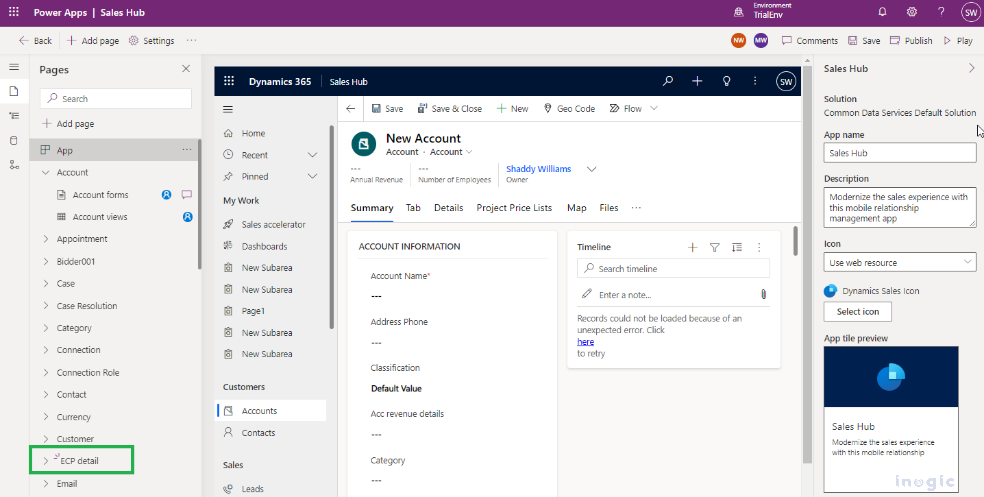Open Sales accelerator in My Work
The image size is (984, 497).
point(273,224)
